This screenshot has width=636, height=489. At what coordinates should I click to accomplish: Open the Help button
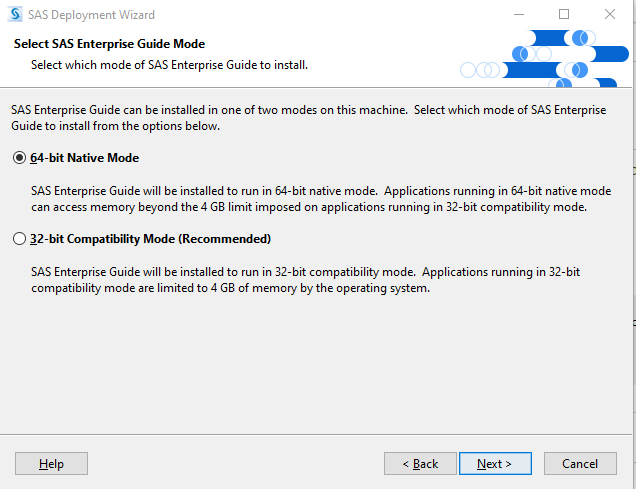(51, 464)
